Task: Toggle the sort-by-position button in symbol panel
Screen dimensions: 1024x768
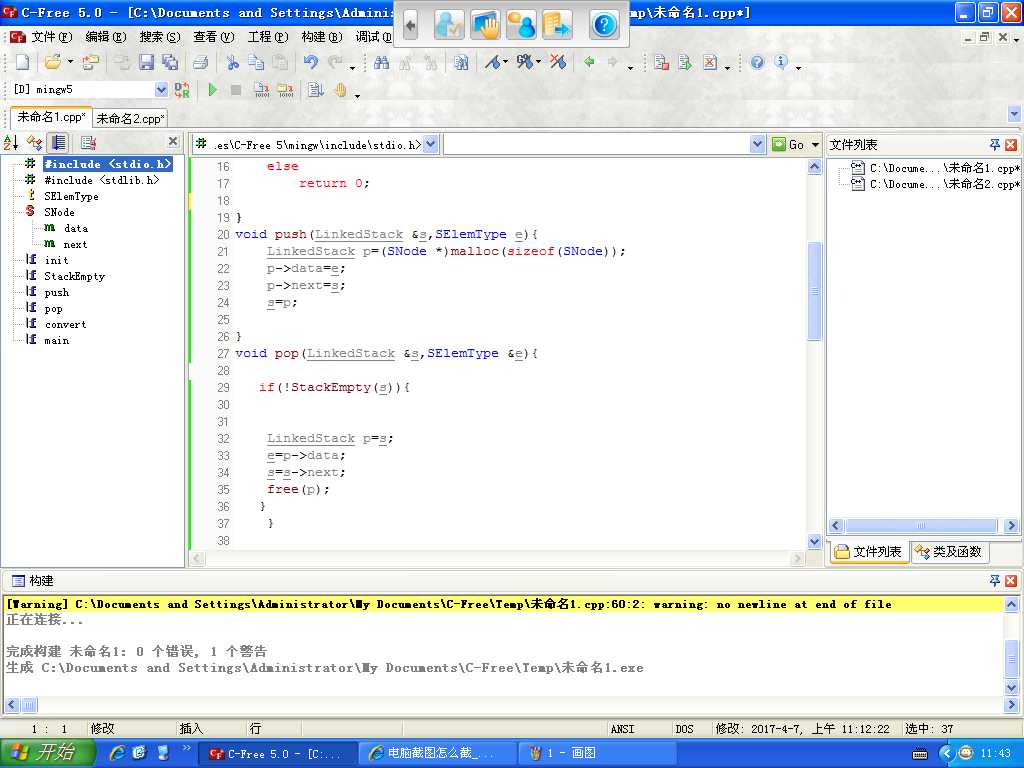Action: pyautogui.click(x=58, y=142)
